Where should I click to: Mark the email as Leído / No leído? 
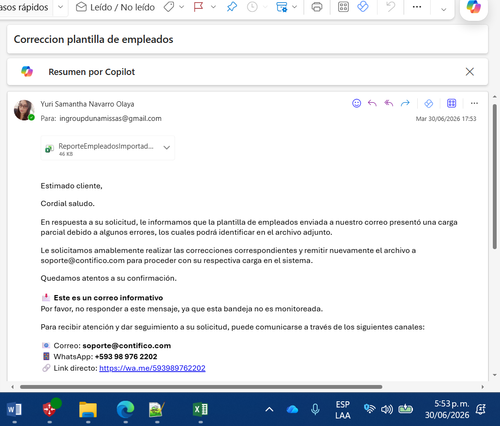(x=115, y=7)
